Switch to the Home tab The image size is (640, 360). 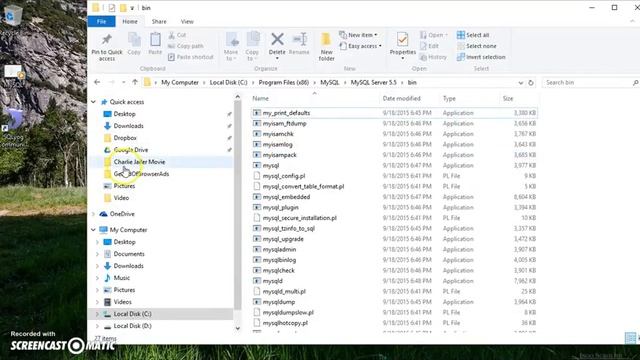point(130,22)
